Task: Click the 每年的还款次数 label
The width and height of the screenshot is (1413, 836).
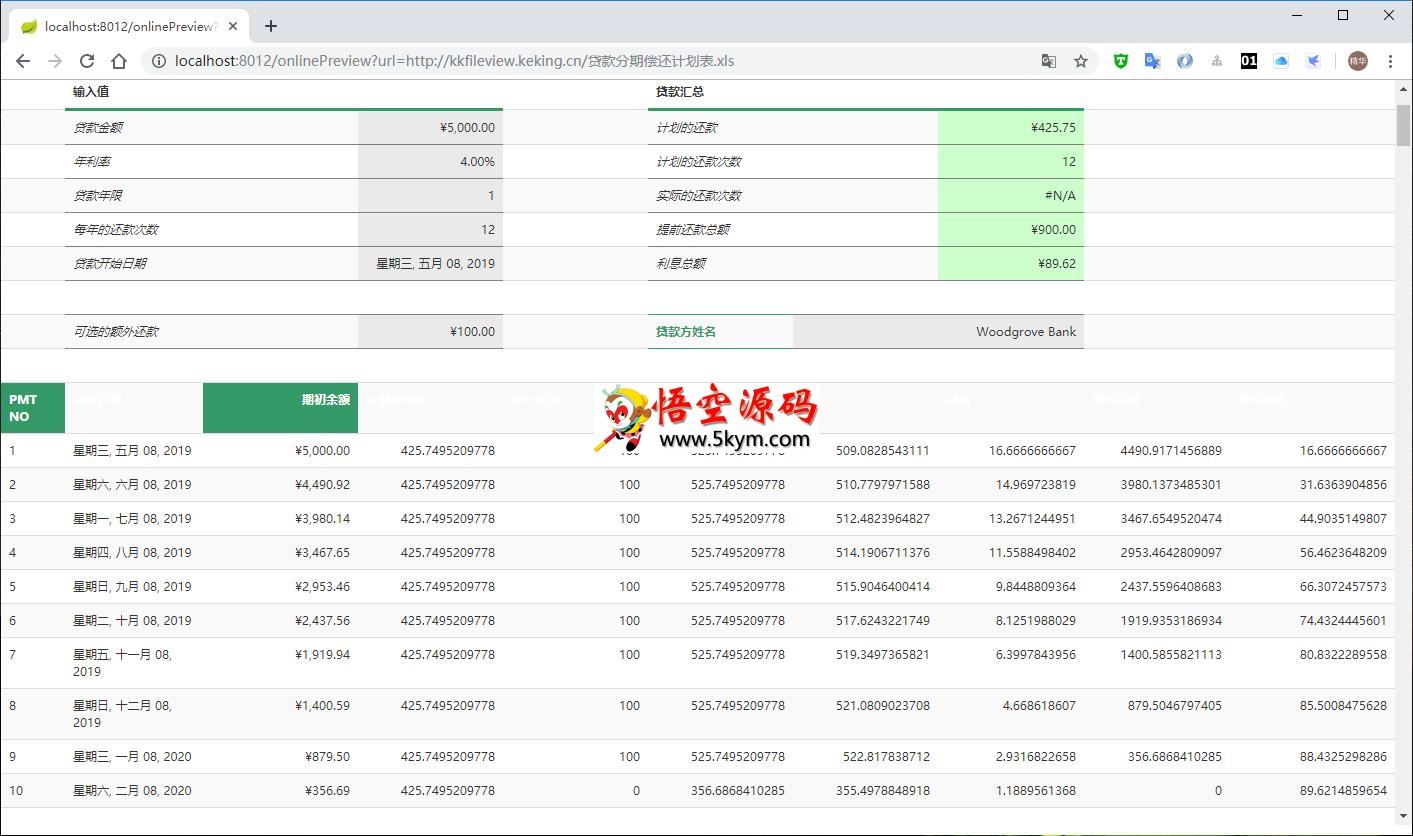Action: [116, 229]
